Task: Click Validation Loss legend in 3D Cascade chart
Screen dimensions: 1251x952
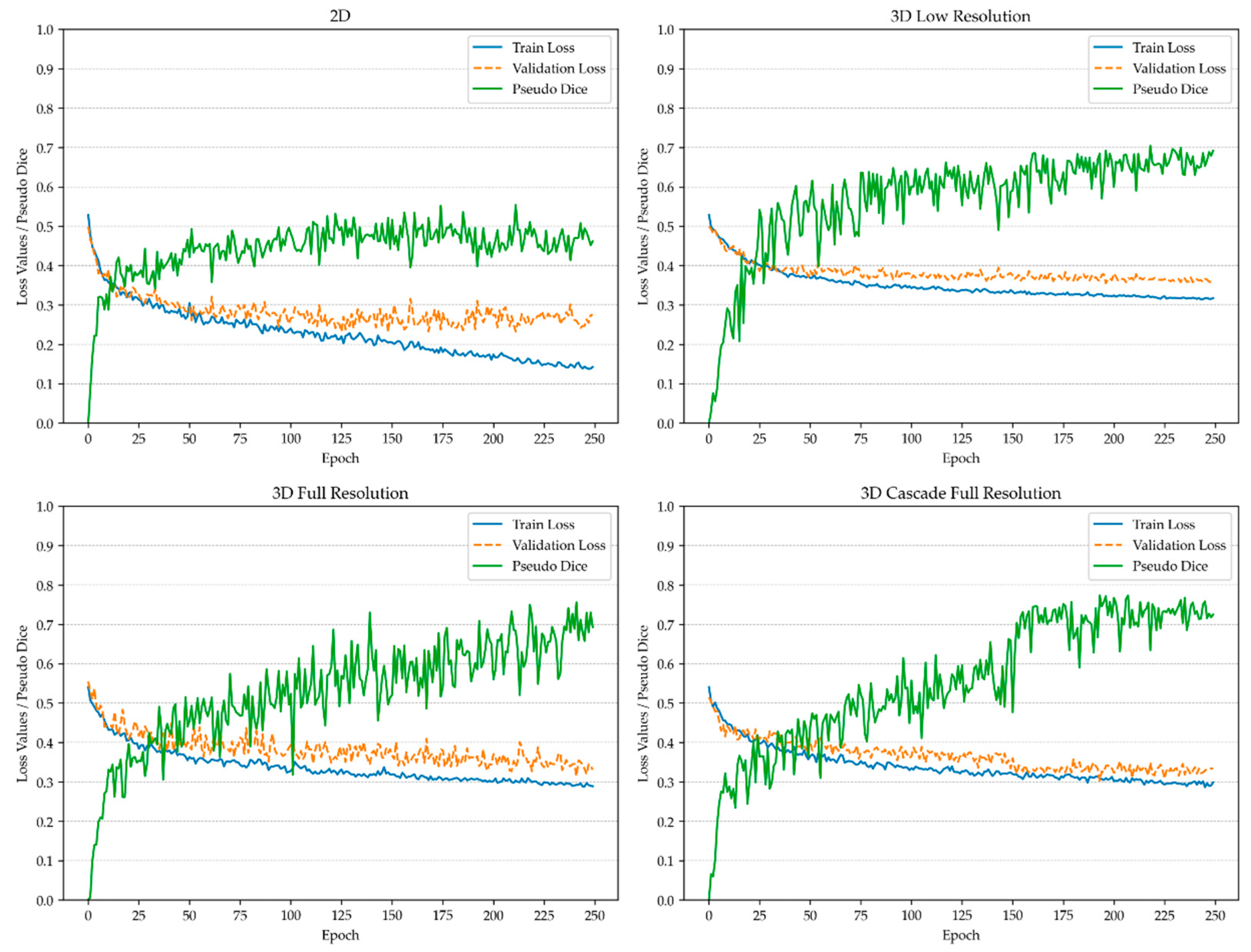Action: coord(1178,545)
